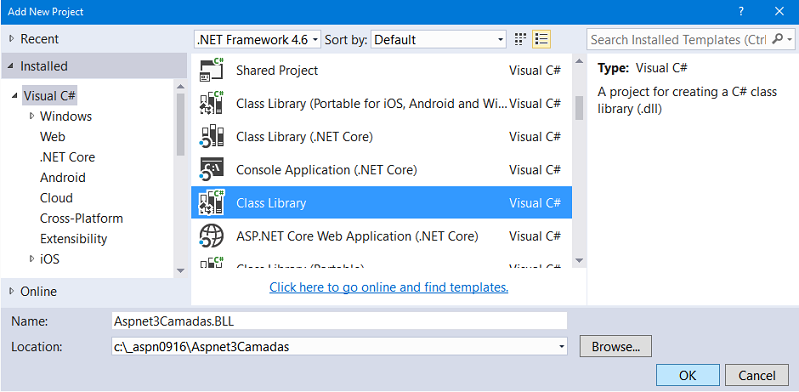This screenshot has width=799, height=392.
Task: Click the template list scrollbar thumb
Action: pos(579,108)
